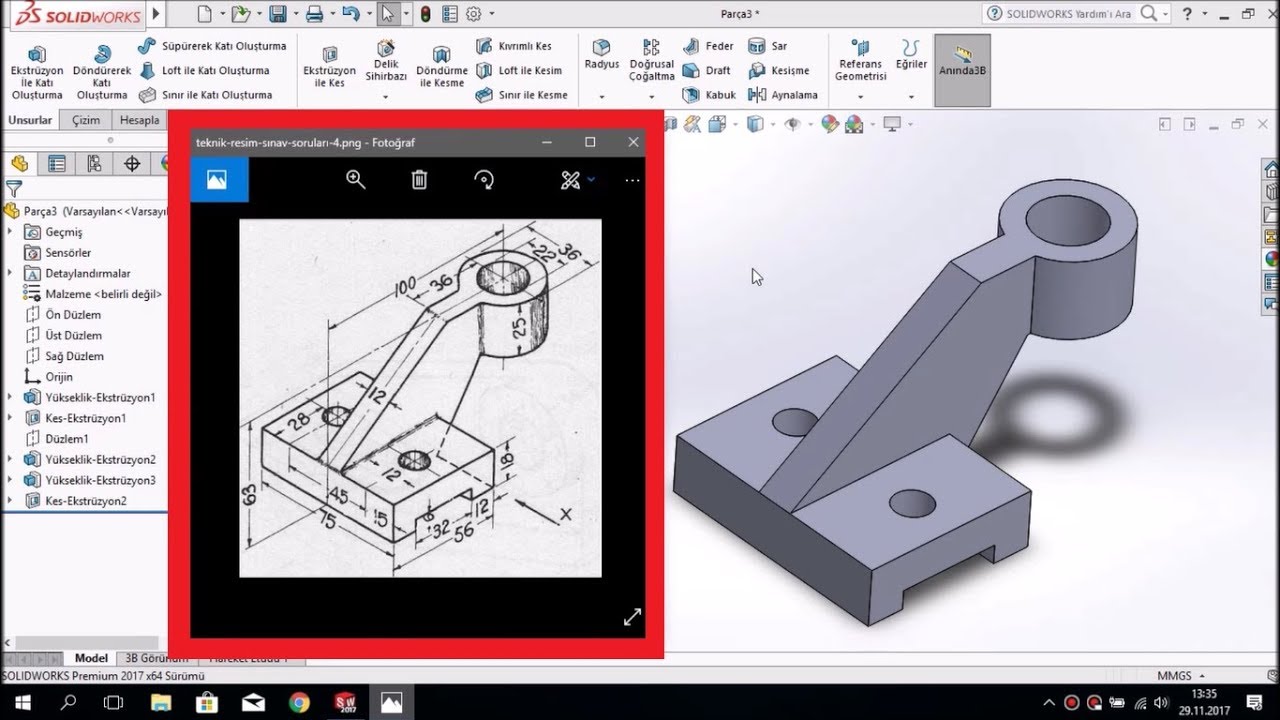Choose Kıvrımlı Kes tool
This screenshot has height=720, width=1280.
pyautogui.click(x=513, y=46)
